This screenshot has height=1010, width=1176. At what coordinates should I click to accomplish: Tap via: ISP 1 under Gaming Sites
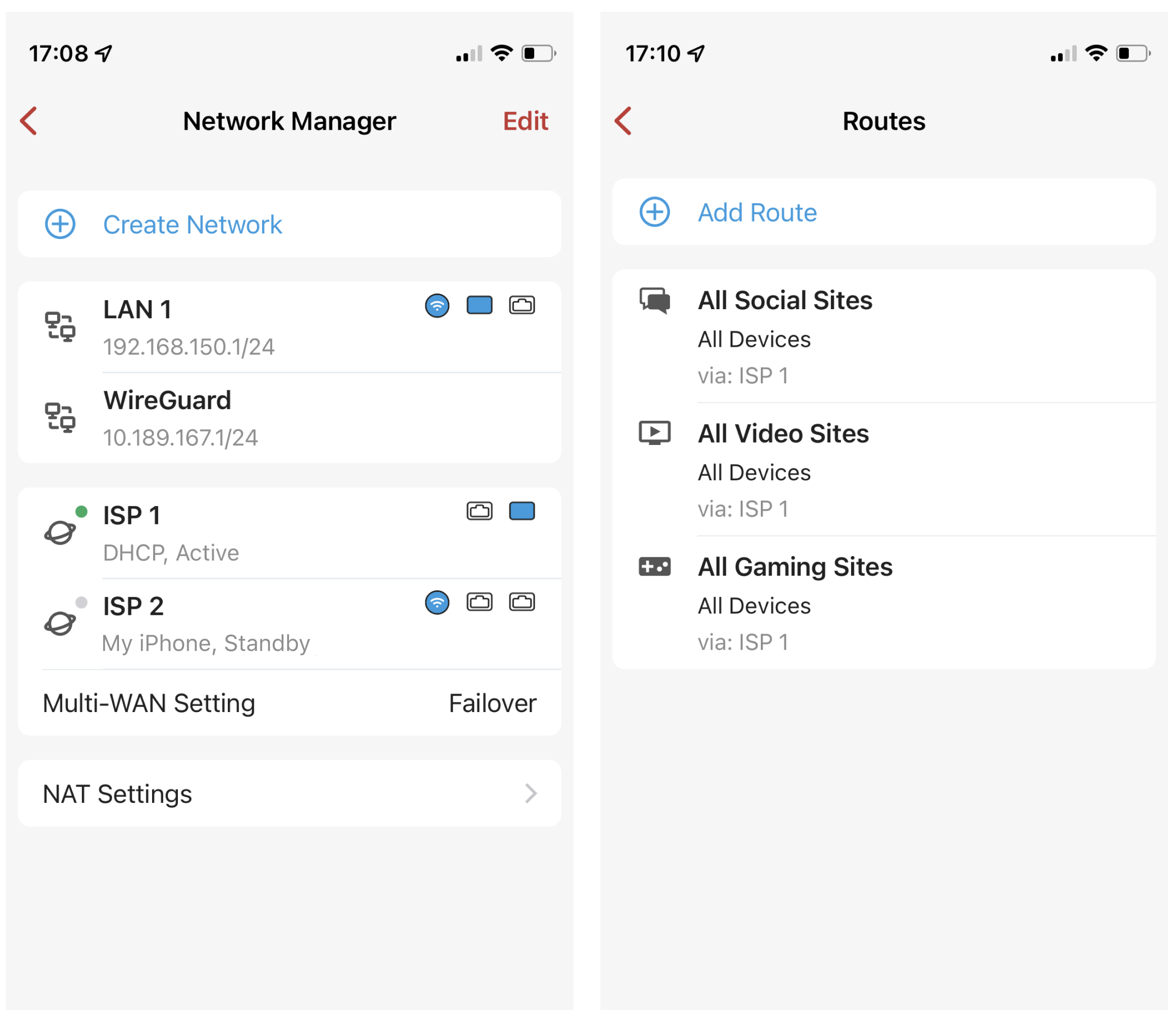pos(743,642)
